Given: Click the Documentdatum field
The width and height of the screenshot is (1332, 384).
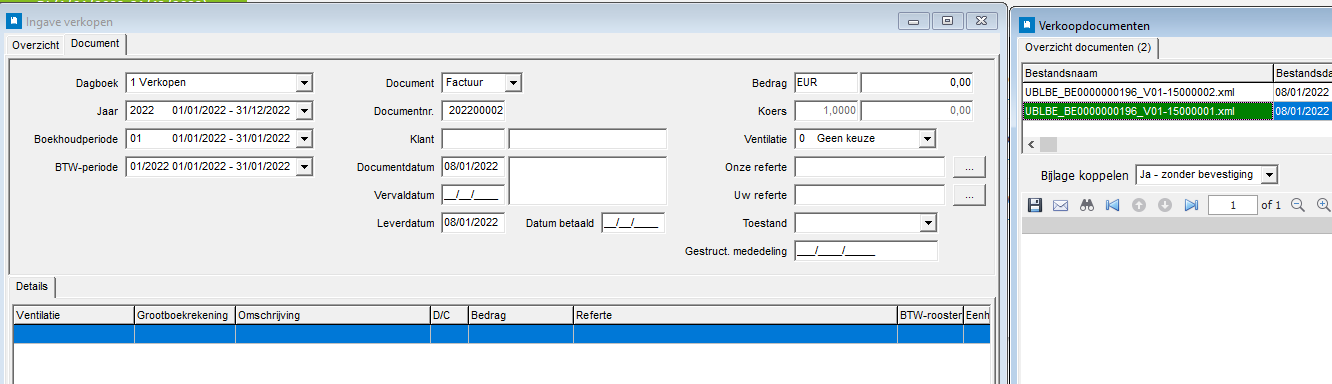Looking at the screenshot, I should [x=473, y=166].
